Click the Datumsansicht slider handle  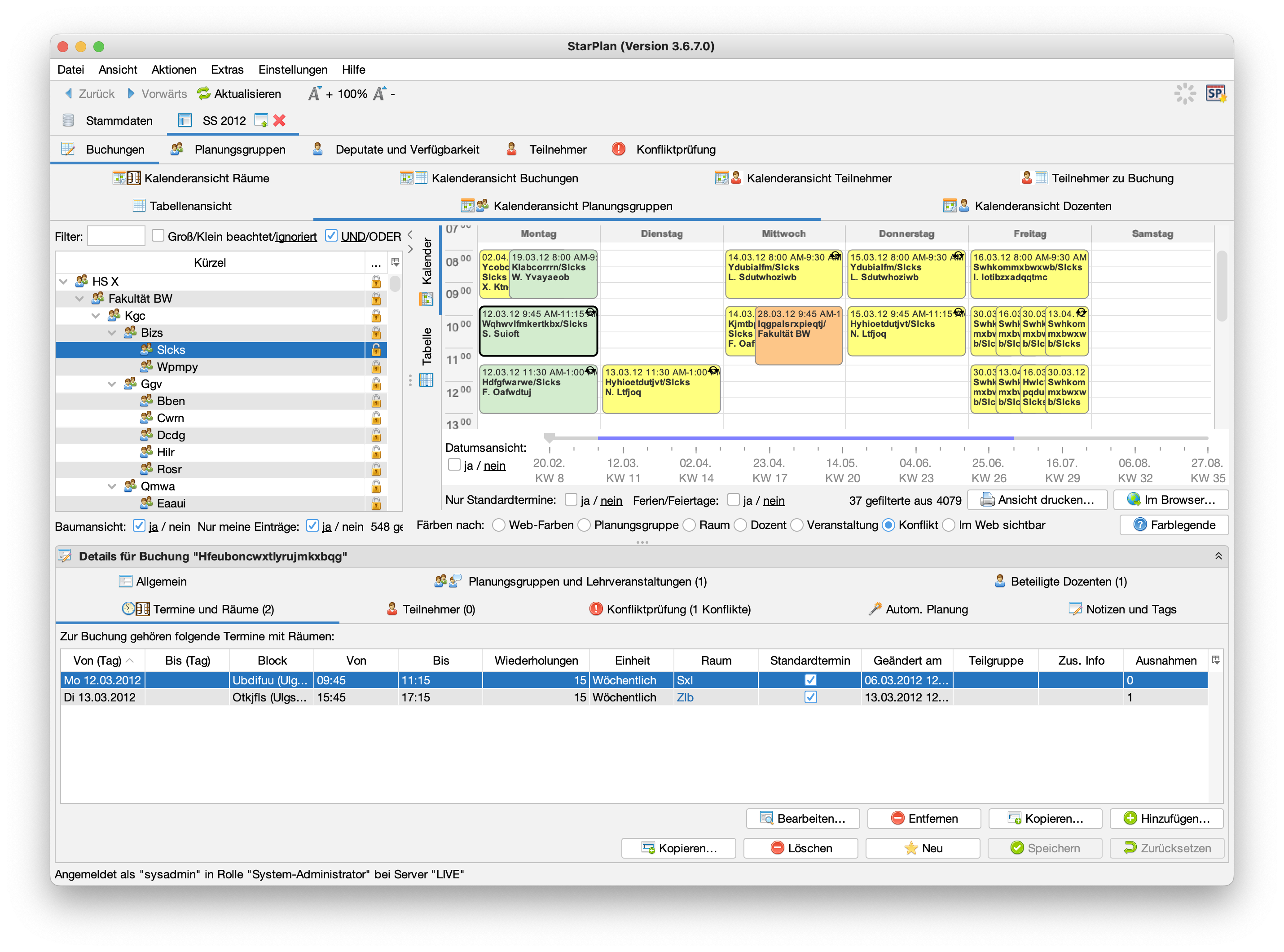[550, 438]
